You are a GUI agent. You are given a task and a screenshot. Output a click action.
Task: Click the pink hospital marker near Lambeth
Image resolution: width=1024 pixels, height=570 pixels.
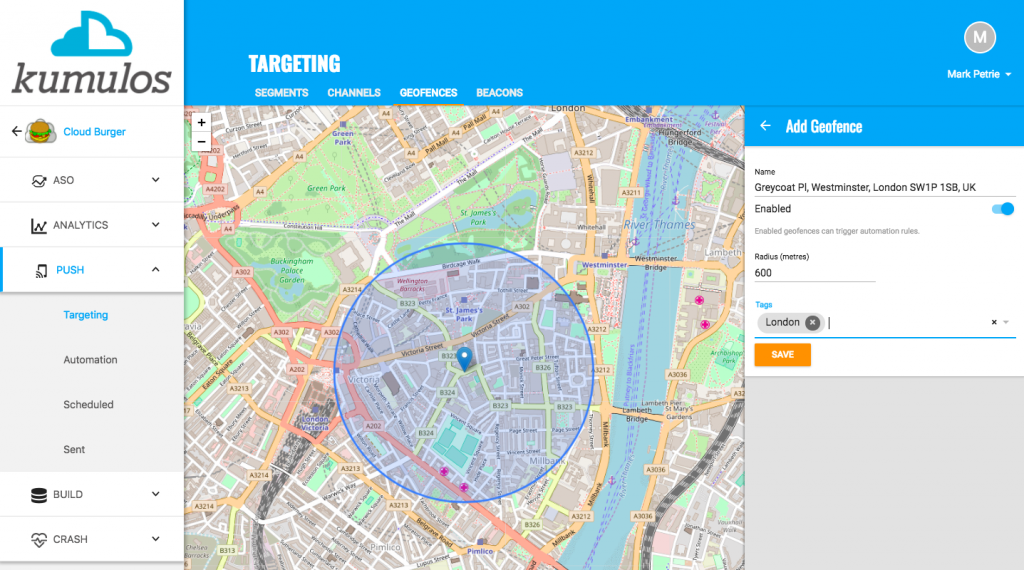[699, 300]
